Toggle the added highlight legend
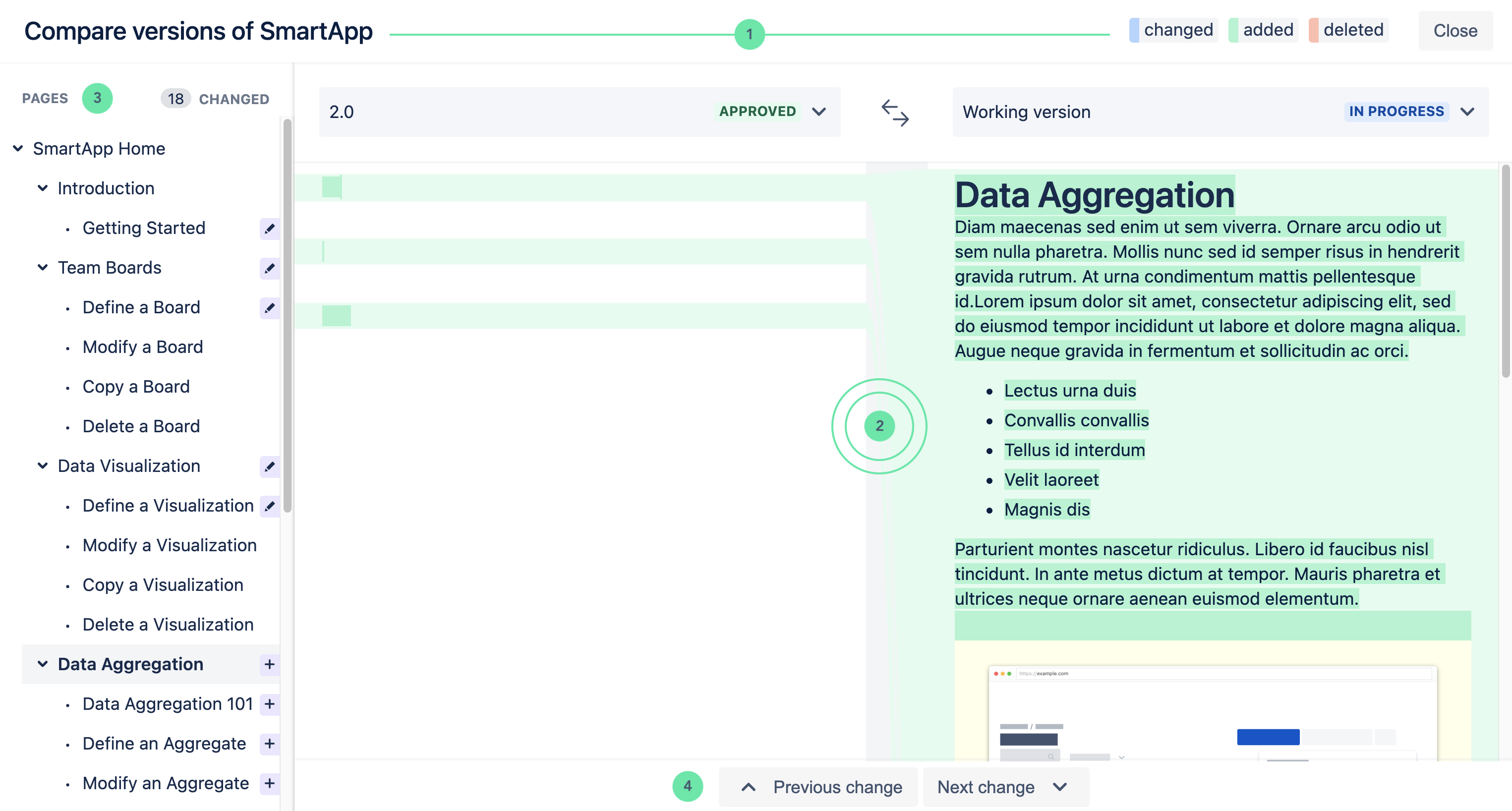Screen dimensions: 1512x811 [x=1263, y=29]
